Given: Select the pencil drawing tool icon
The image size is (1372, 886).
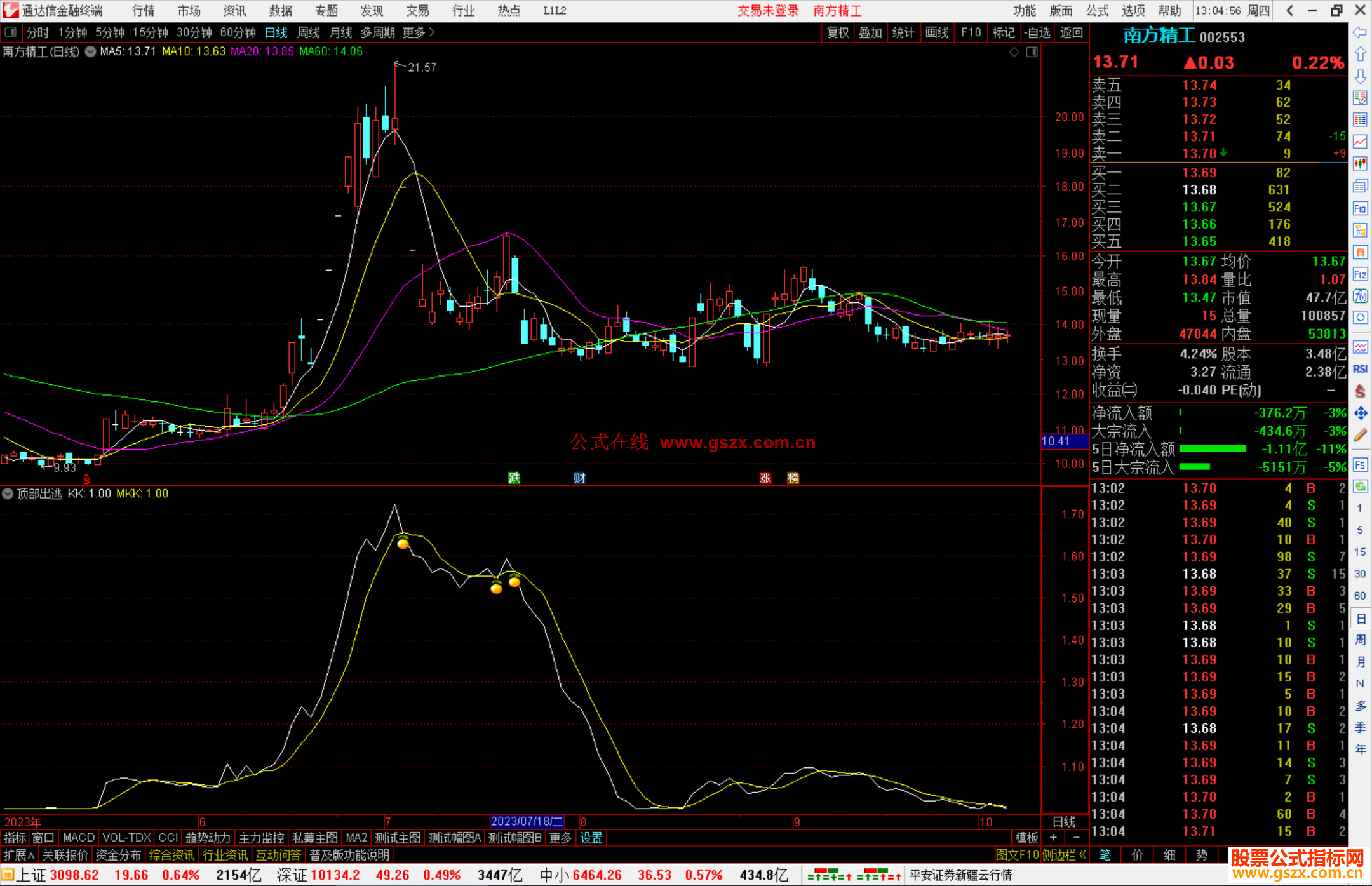Looking at the screenshot, I should 1360,435.
